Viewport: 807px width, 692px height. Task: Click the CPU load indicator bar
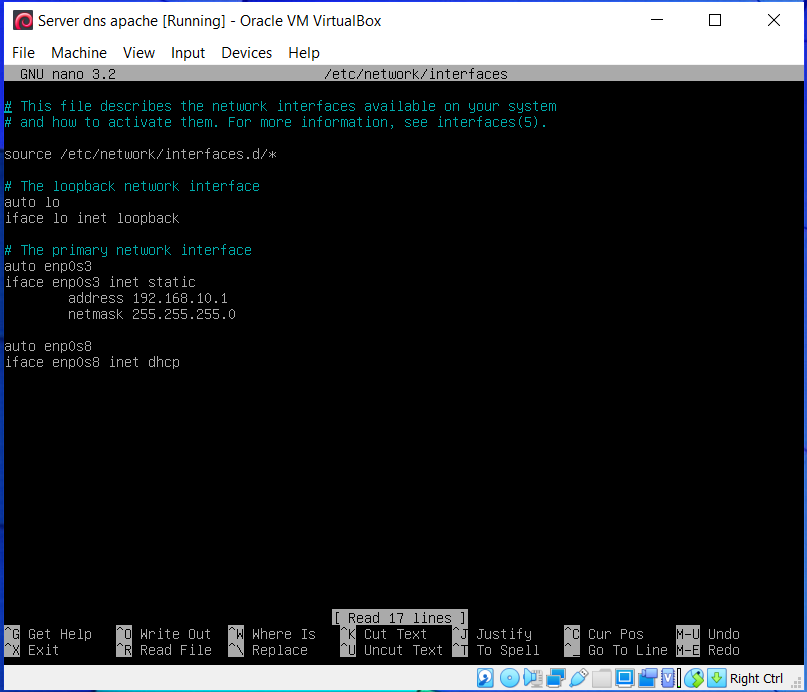679,678
